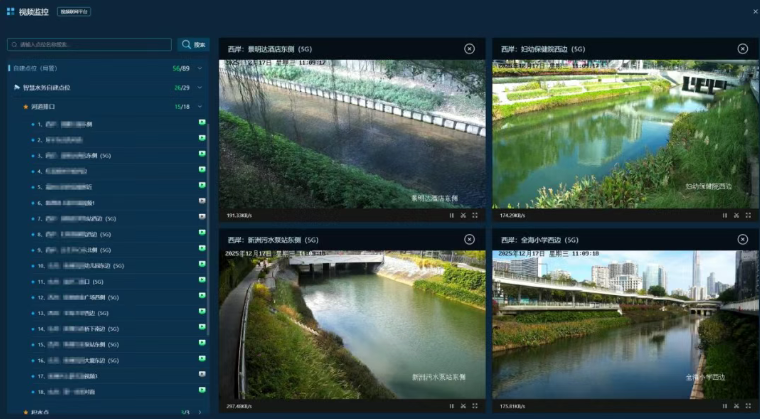The width and height of the screenshot is (760, 419).
Task: Click the play icon for camera 18
Action: (202, 391)
